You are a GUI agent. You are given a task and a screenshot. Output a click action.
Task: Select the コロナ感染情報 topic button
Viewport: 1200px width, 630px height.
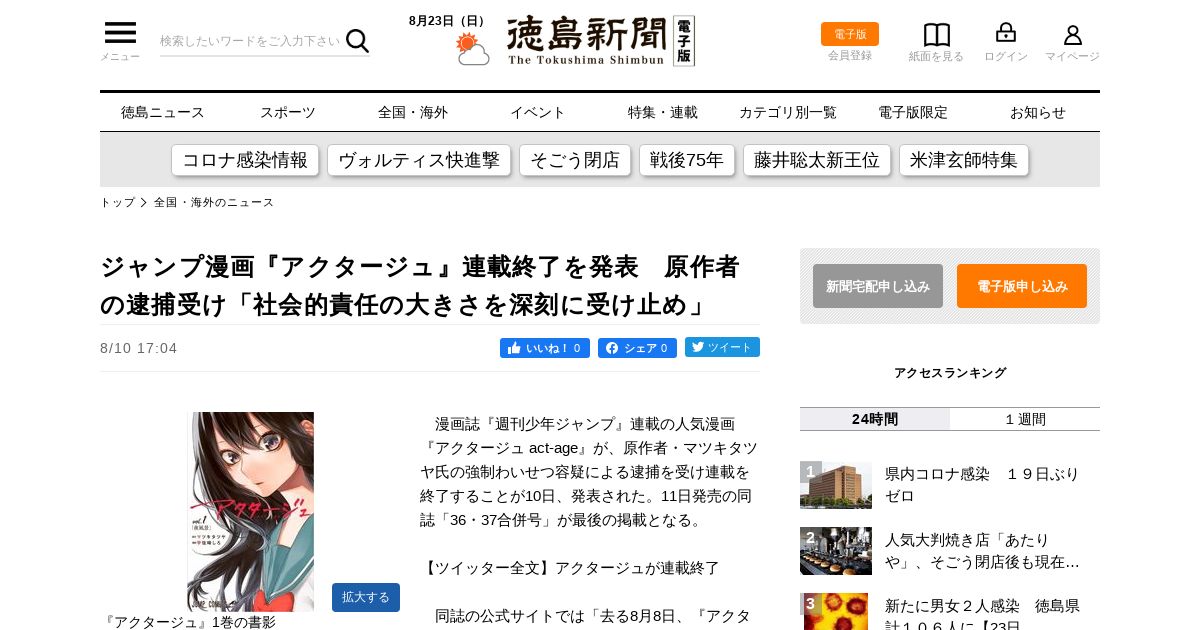245,160
